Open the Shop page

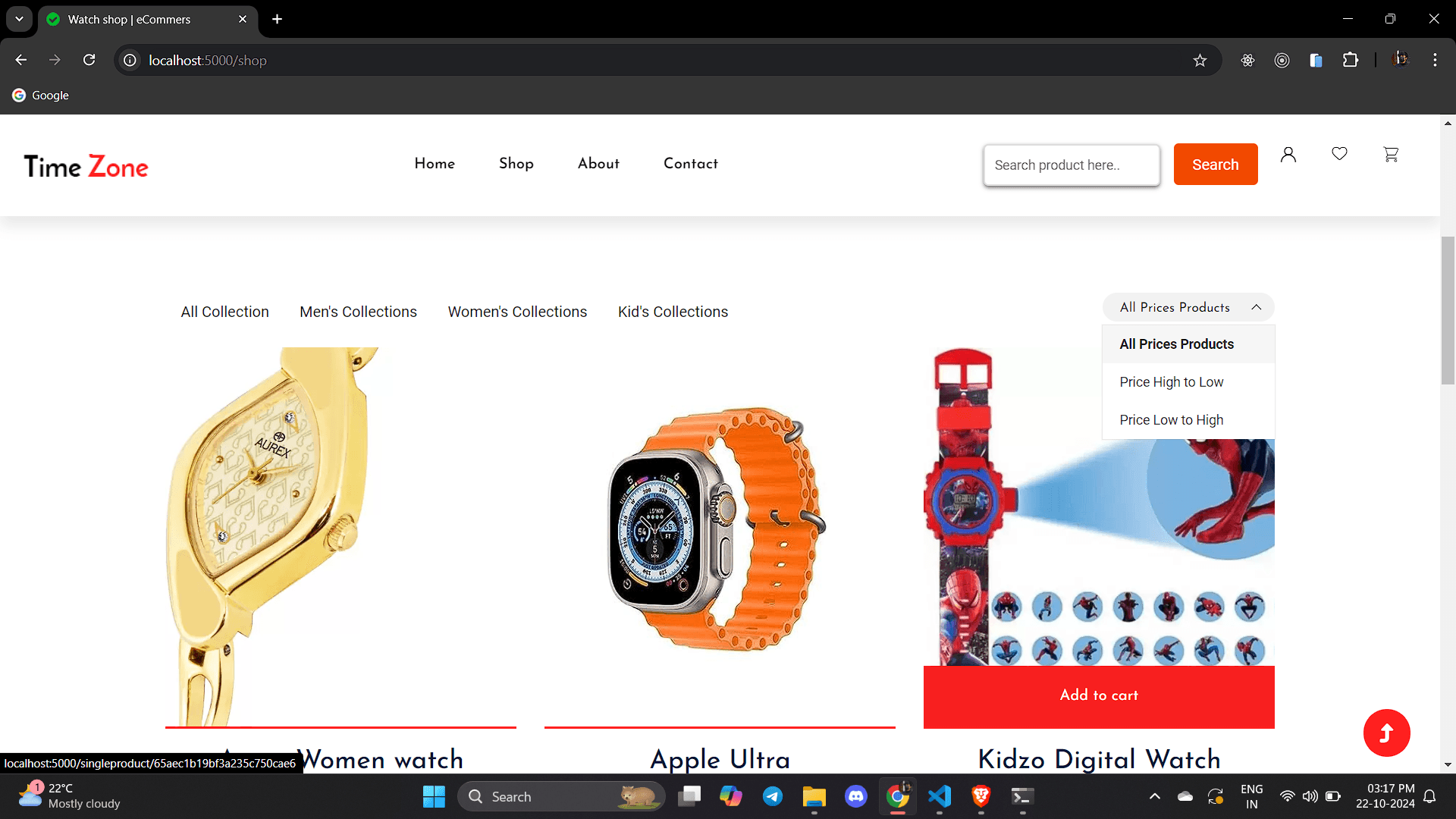pyautogui.click(x=516, y=164)
